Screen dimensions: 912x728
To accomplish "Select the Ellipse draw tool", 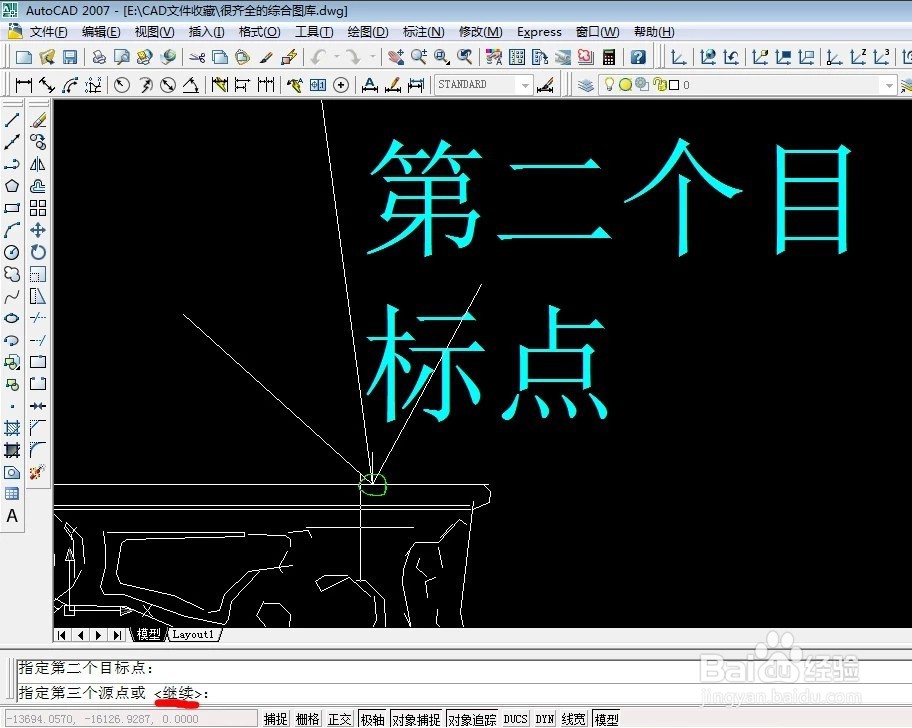I will (x=12, y=318).
